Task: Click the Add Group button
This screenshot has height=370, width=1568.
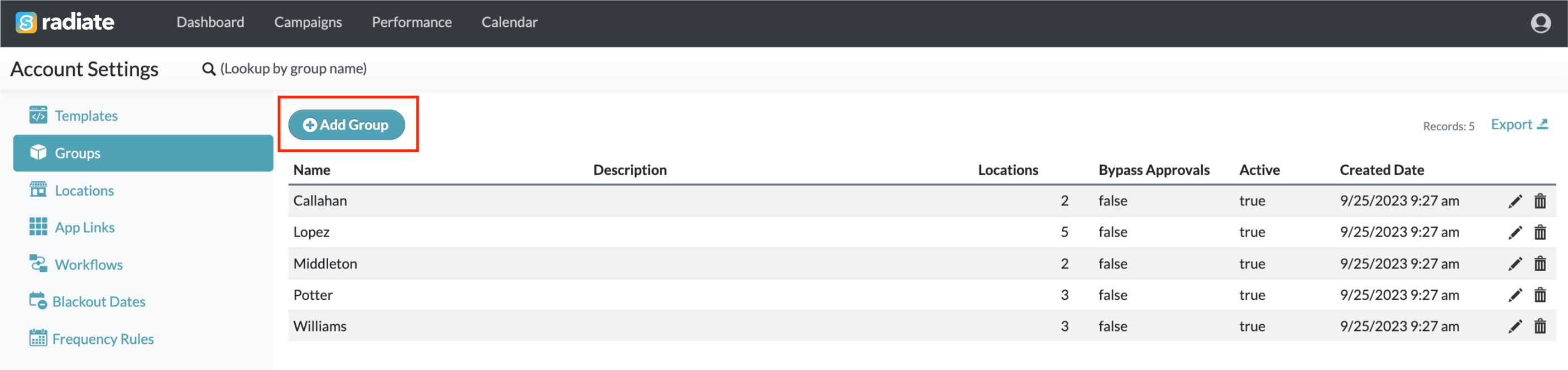Action: tap(346, 125)
